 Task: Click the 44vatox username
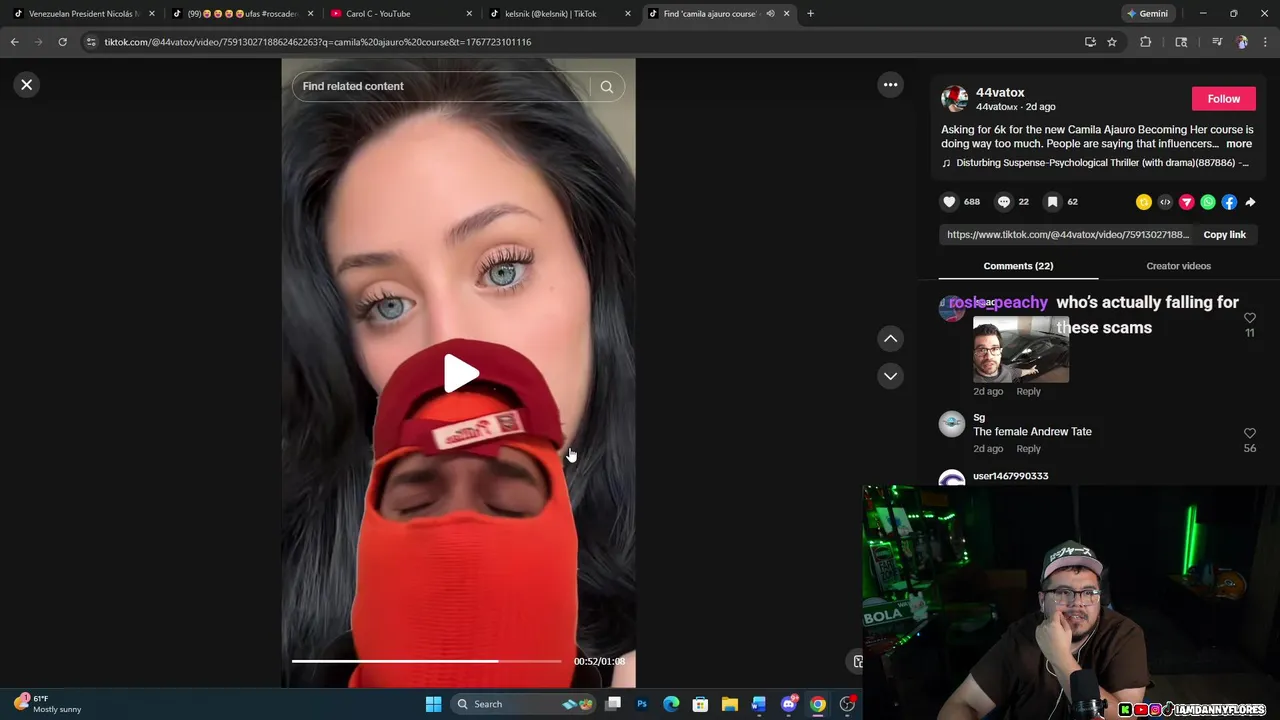click(1000, 92)
